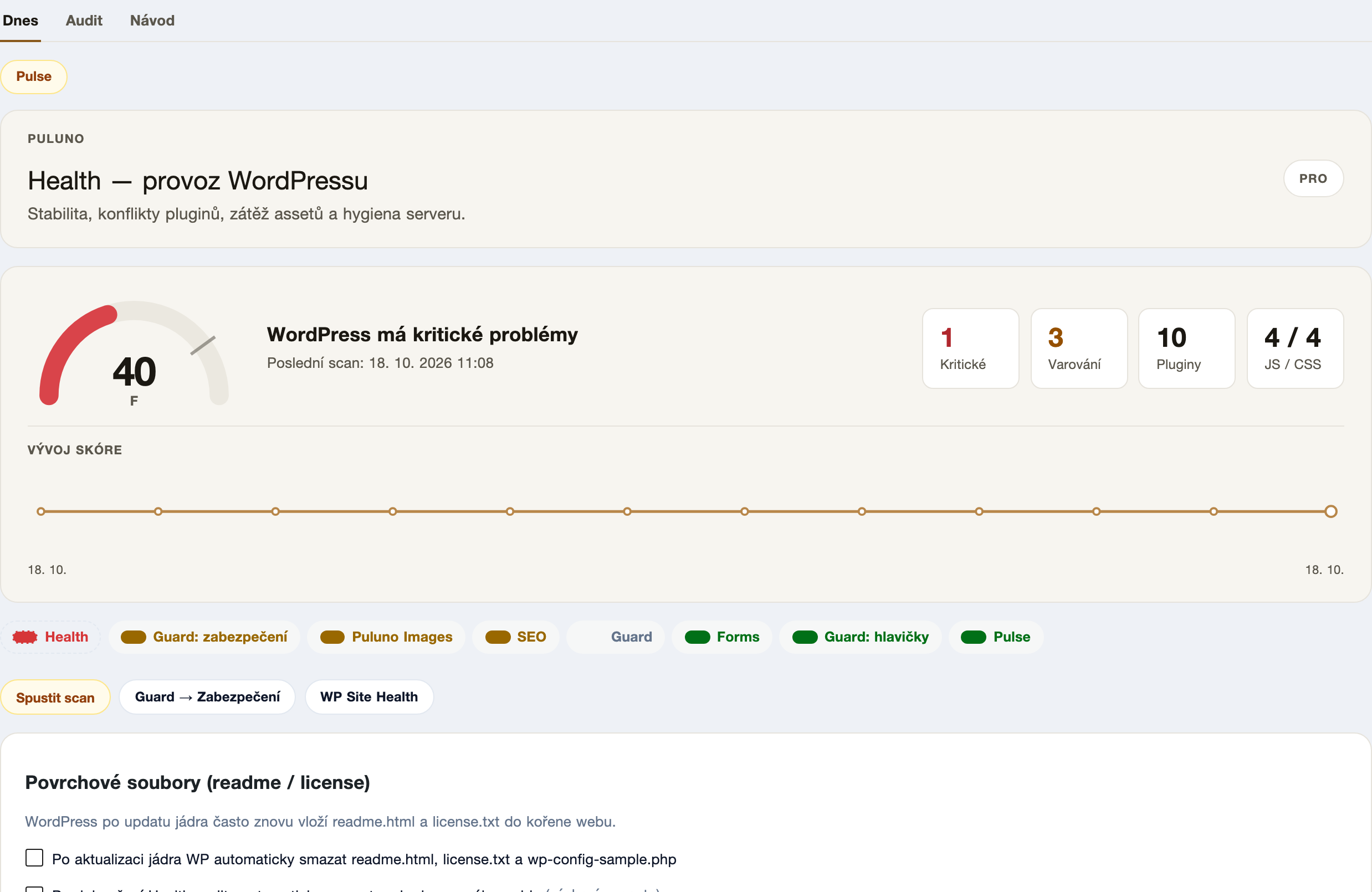1372x892 pixels.
Task: Open the JS / CSS card
Action: [1295, 348]
